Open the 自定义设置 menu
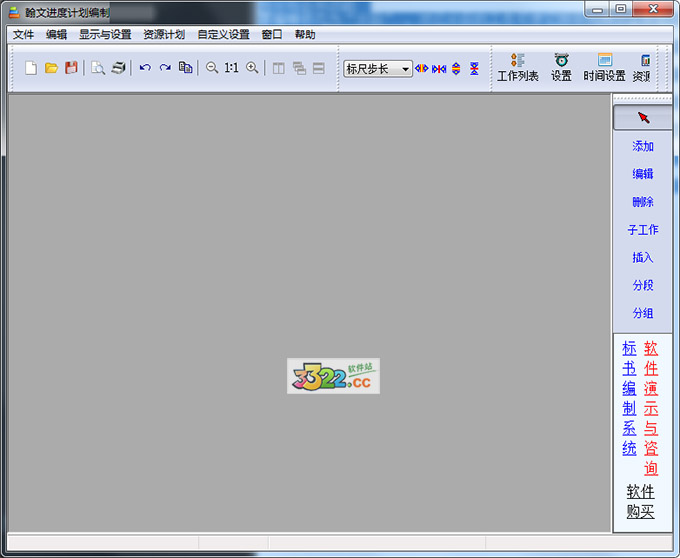 [223, 34]
